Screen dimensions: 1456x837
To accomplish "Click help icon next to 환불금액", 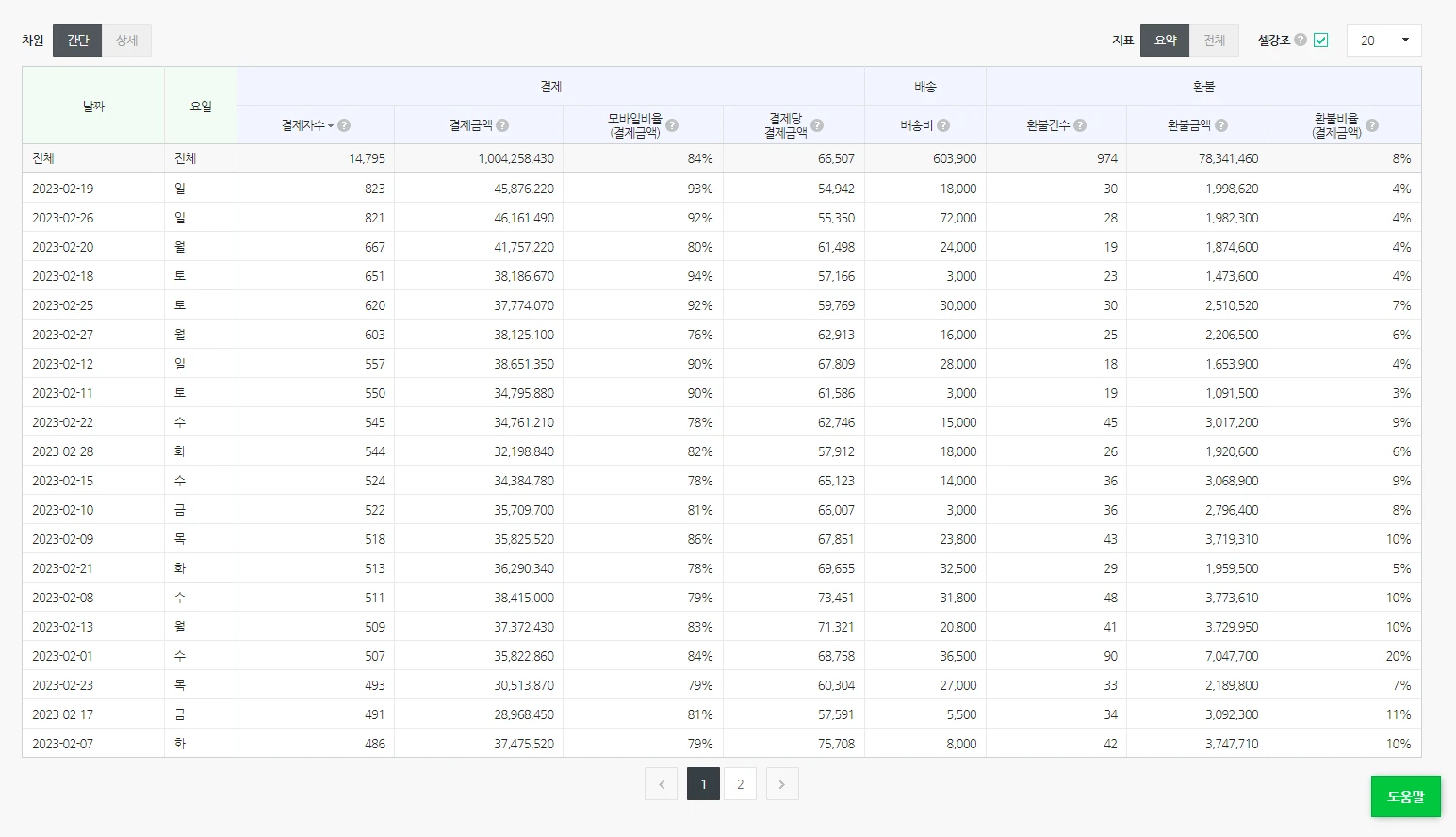I will pos(1221,125).
